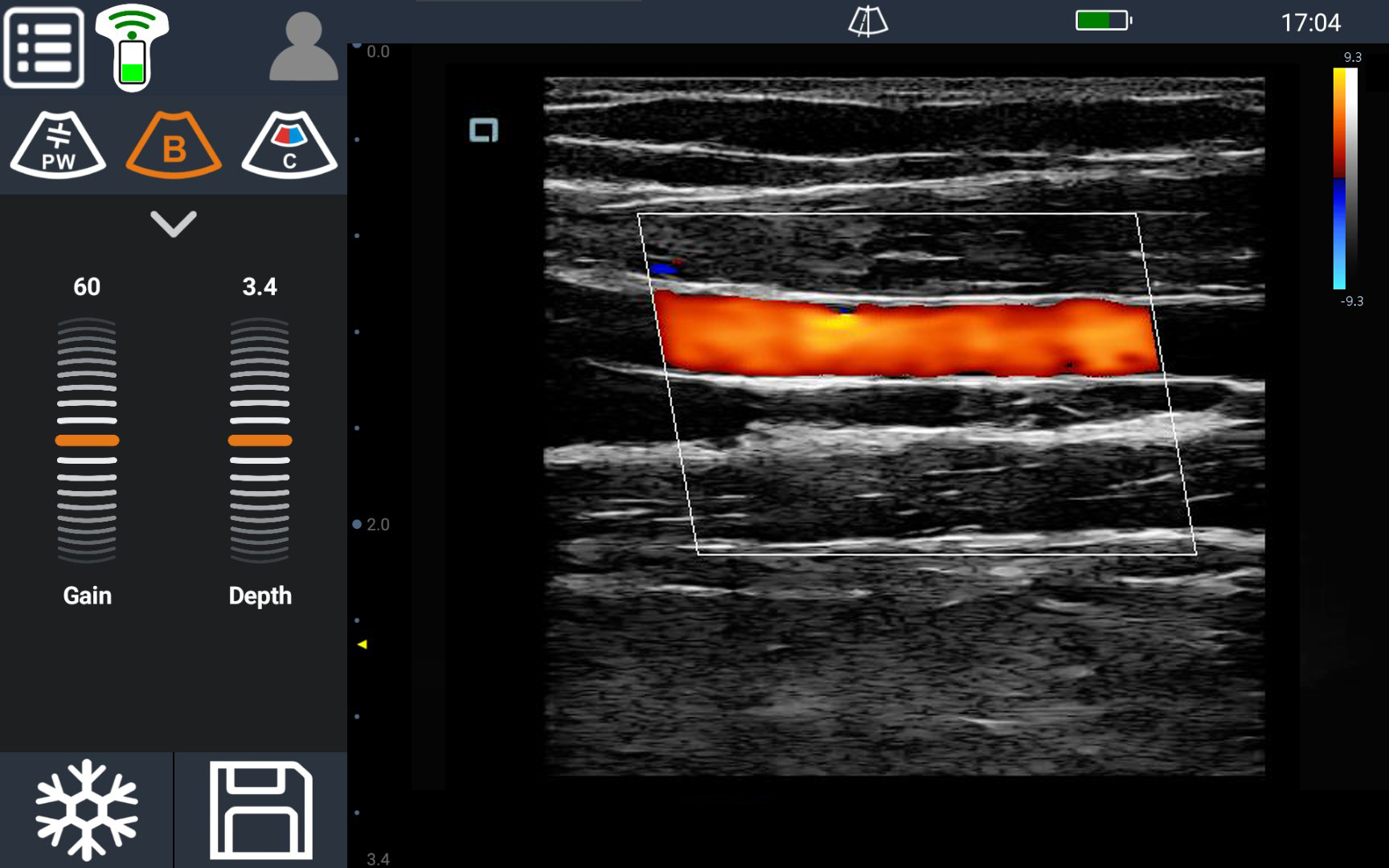The height and width of the screenshot is (868, 1389).
Task: Open the patient profile icon
Action: pyautogui.click(x=303, y=47)
